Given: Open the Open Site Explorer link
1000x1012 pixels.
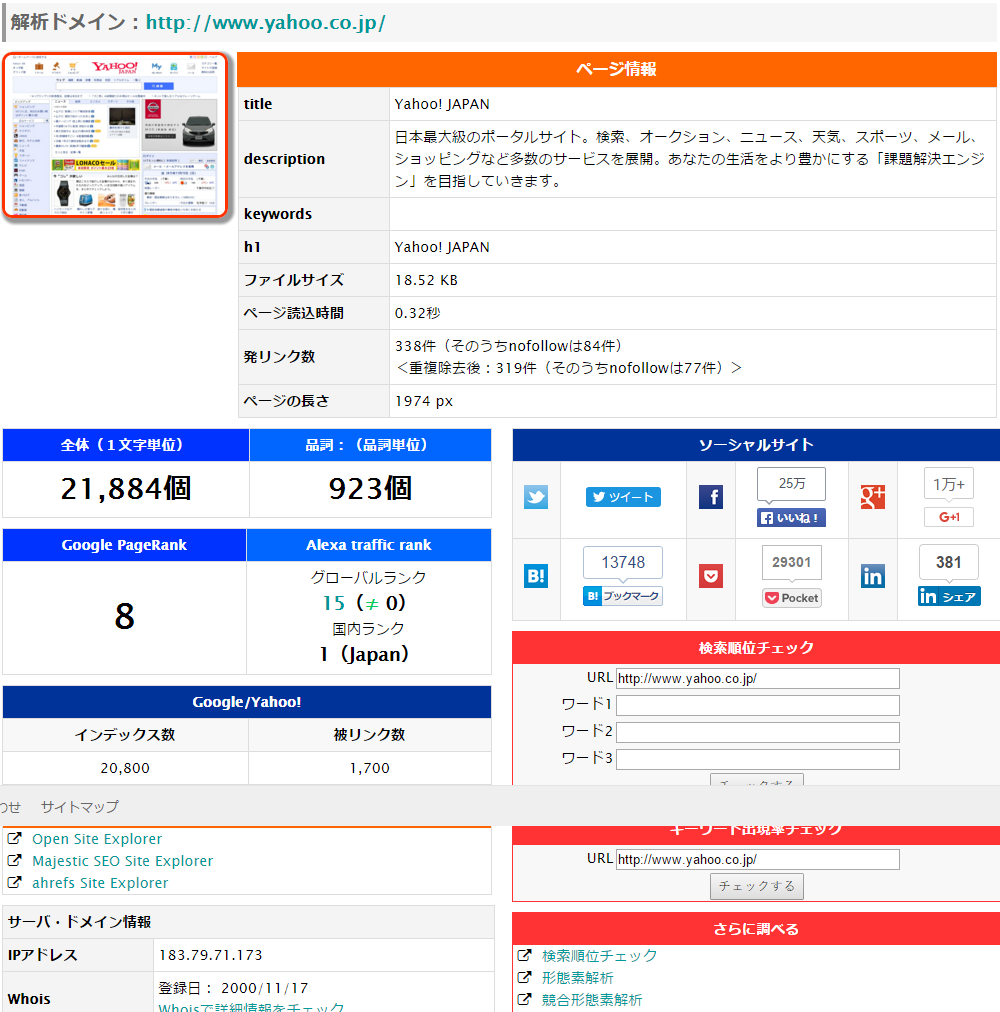Looking at the screenshot, I should [97, 839].
